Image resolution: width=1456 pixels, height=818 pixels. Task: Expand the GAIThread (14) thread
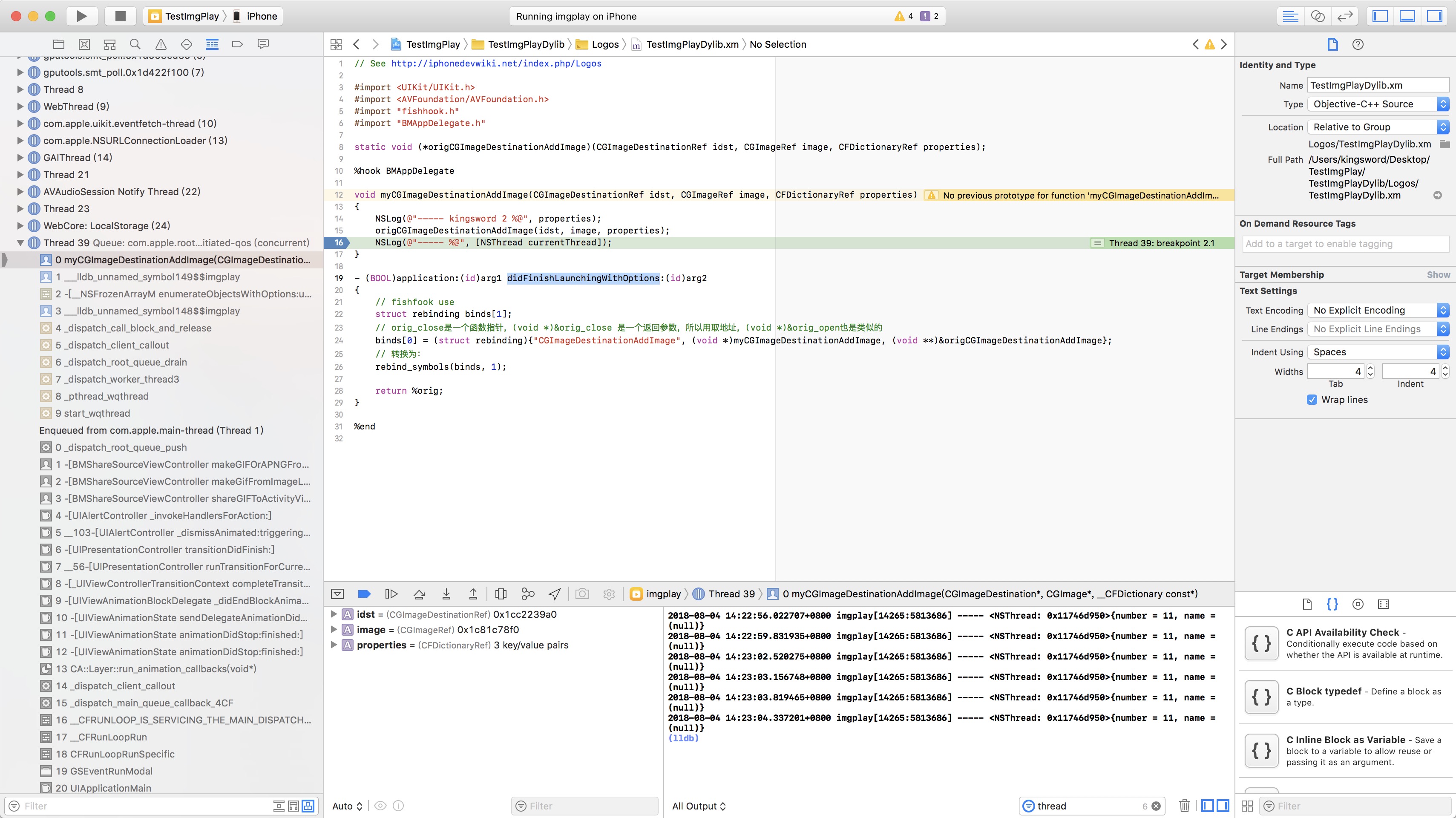point(20,158)
